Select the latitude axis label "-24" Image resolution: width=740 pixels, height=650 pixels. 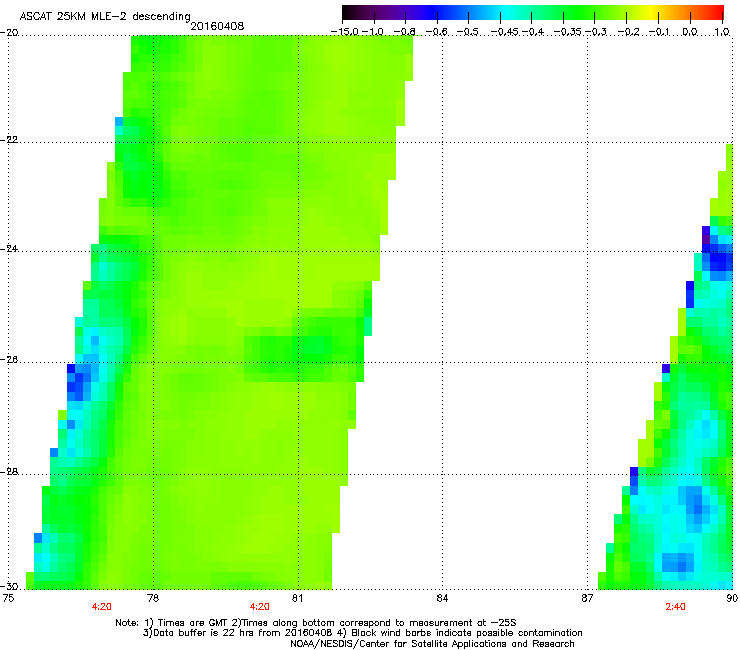point(8,249)
